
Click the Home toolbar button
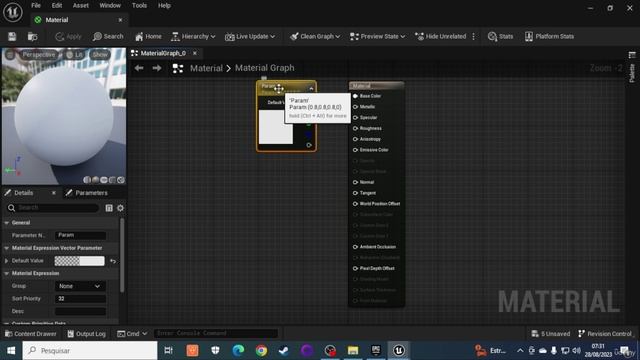coord(148,36)
